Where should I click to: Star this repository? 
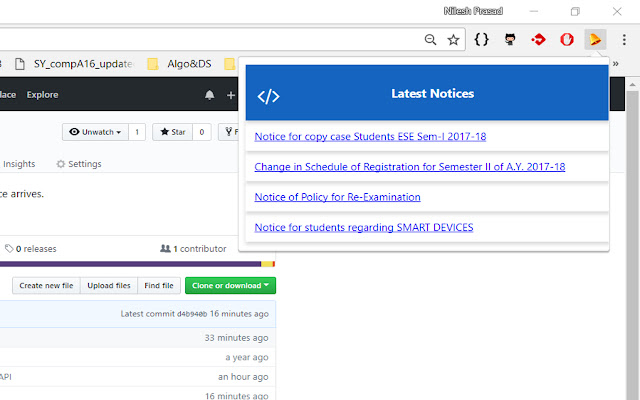172,132
